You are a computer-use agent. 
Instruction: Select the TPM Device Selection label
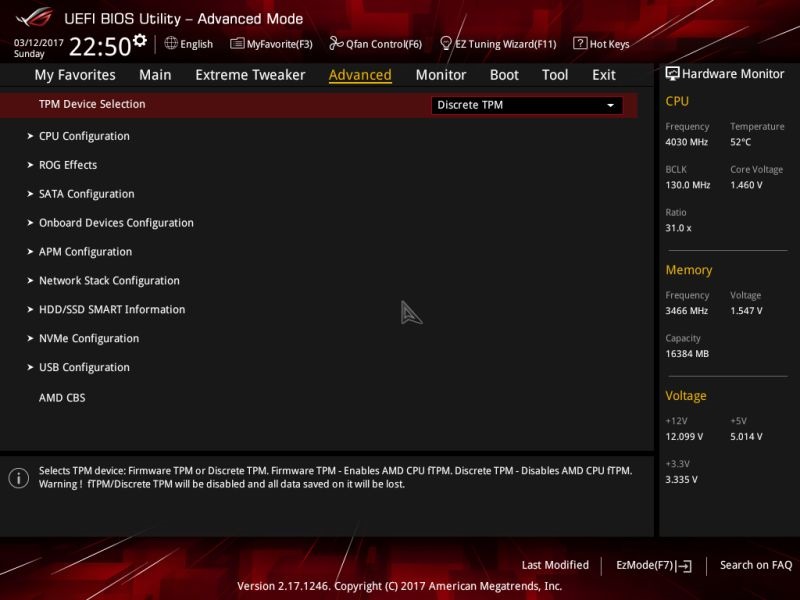(x=92, y=104)
